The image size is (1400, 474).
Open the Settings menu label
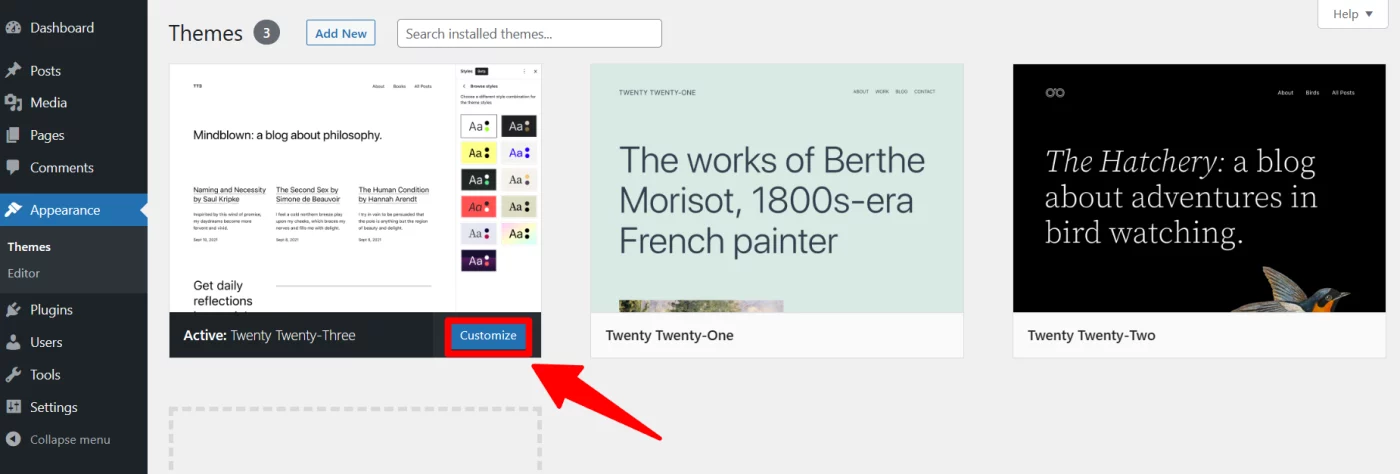coord(54,407)
